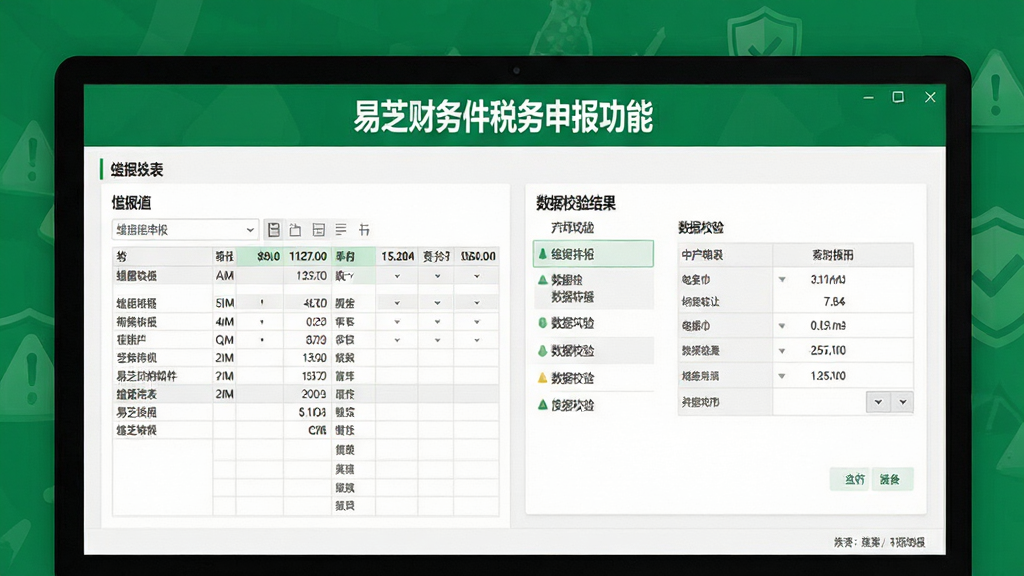Open the middle dropdown arrow in the QM row
The width and height of the screenshot is (1024, 576).
click(x=438, y=340)
